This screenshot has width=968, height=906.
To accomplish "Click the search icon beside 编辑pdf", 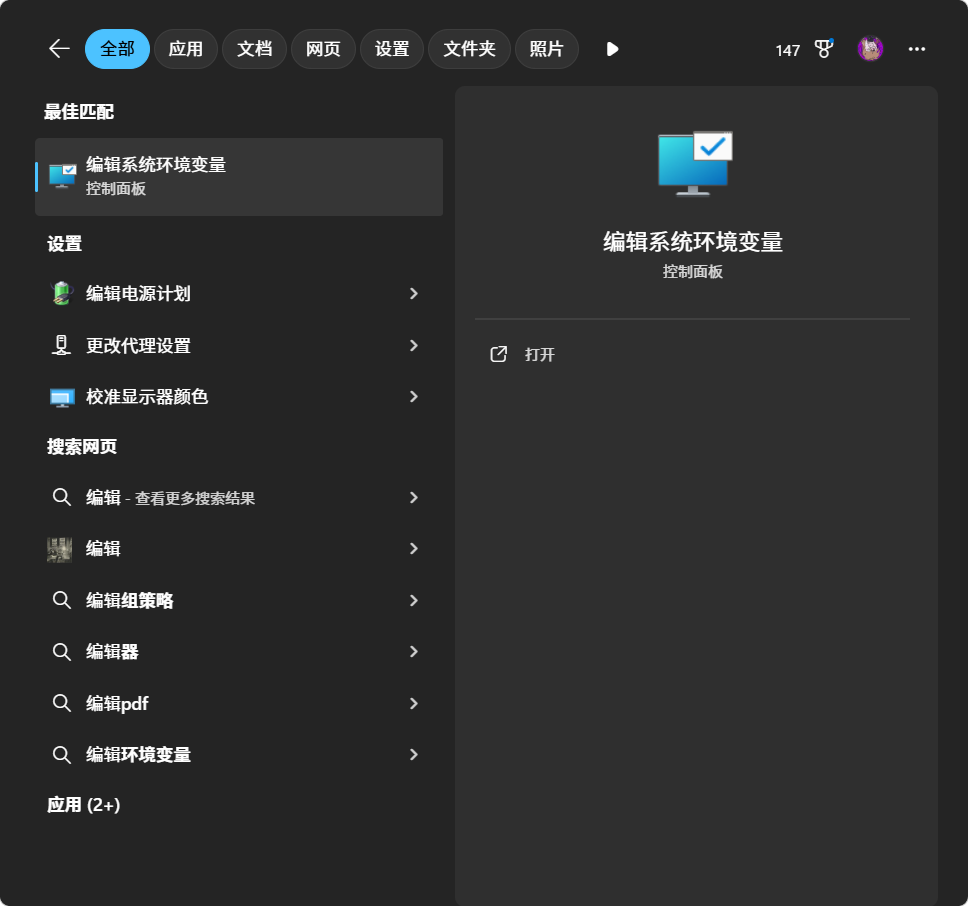I will pyautogui.click(x=61, y=703).
